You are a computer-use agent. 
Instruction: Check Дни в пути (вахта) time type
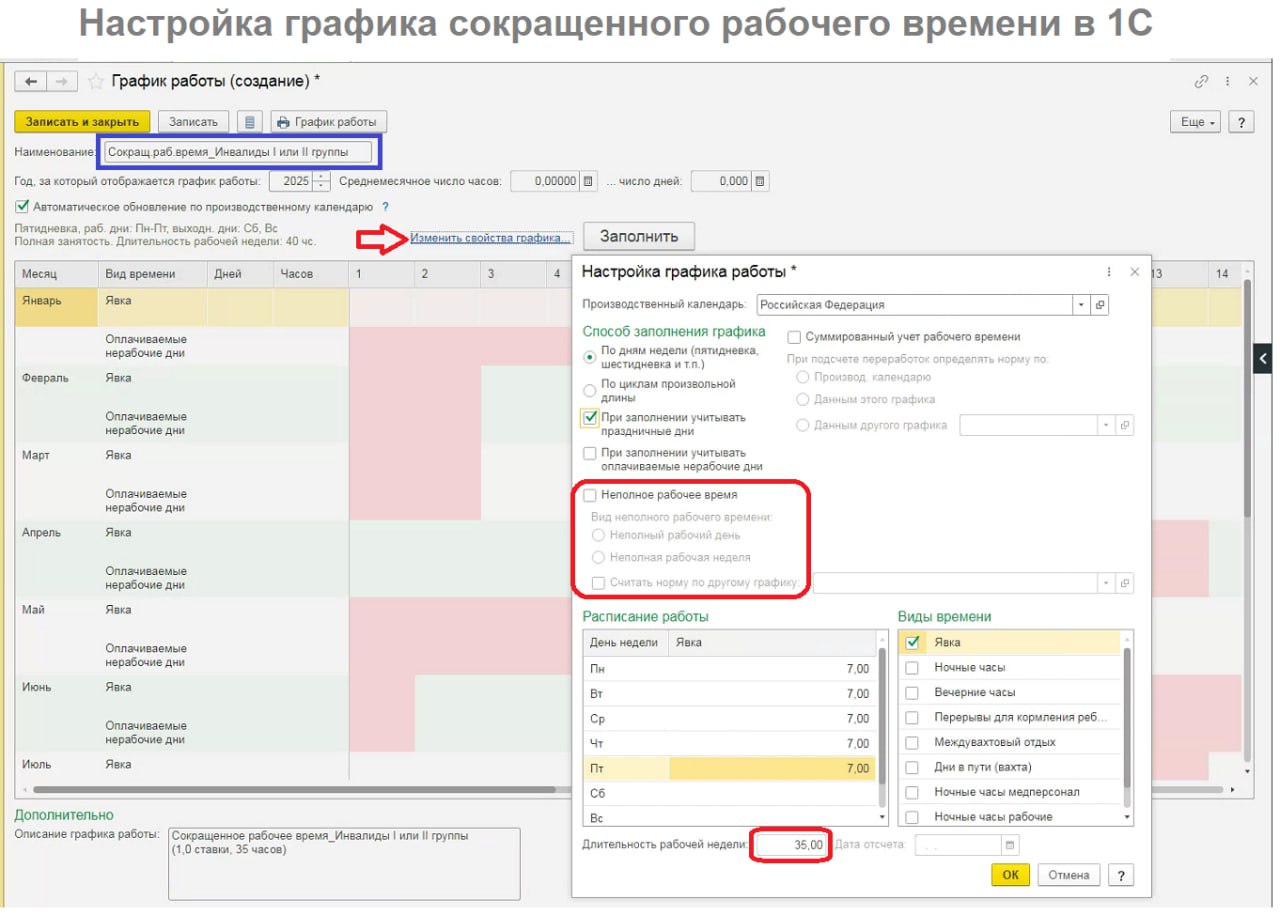pyautogui.click(x=912, y=767)
